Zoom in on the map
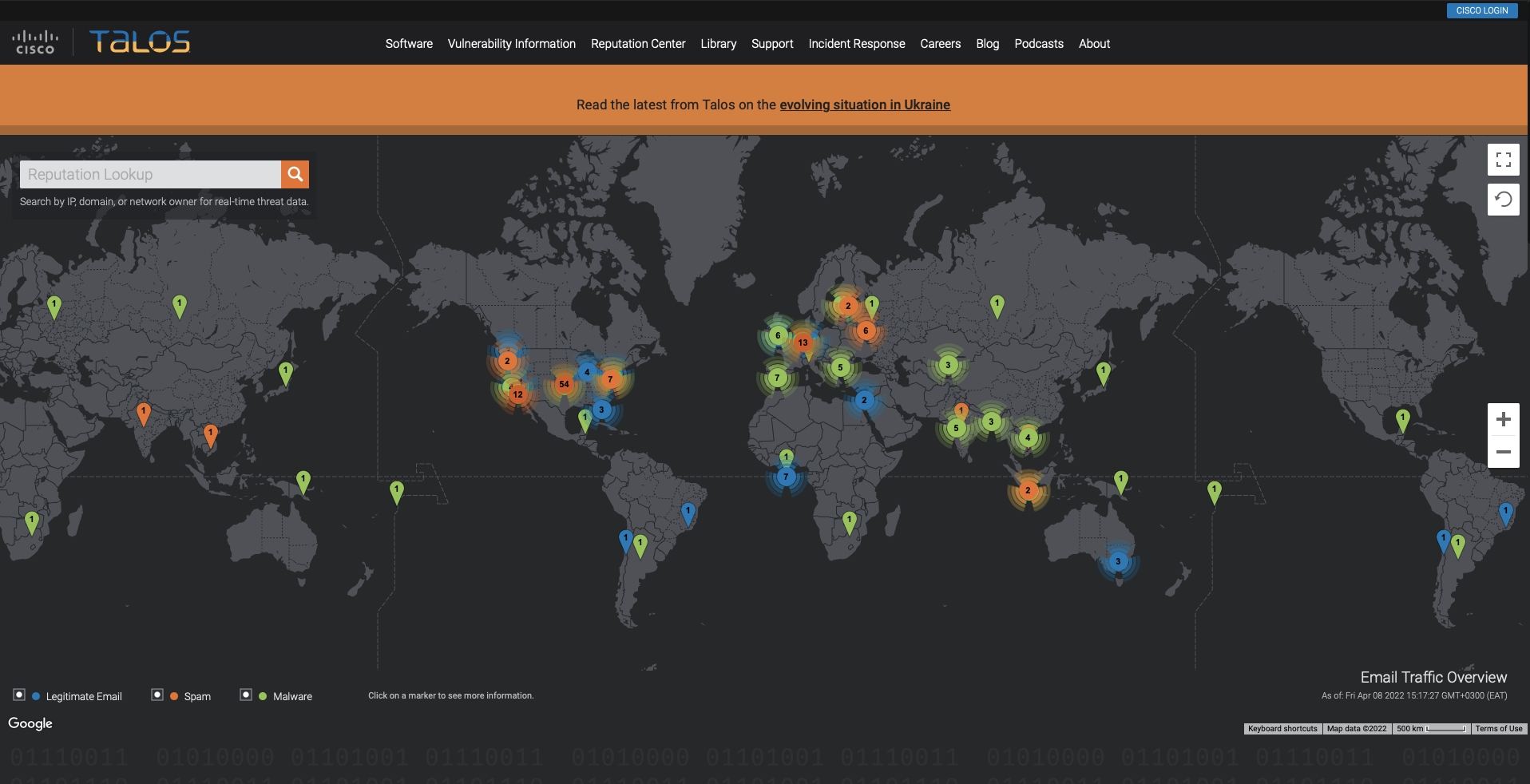1530x784 pixels. click(x=1503, y=420)
